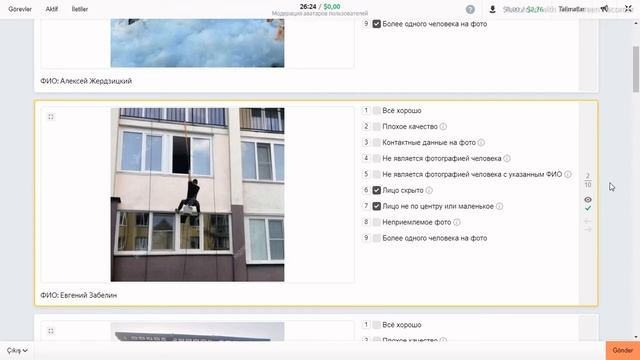Screen dimensions: 640x360
Task: Click hotkey number 1 beside Всё хорошо
Action: tap(366, 111)
